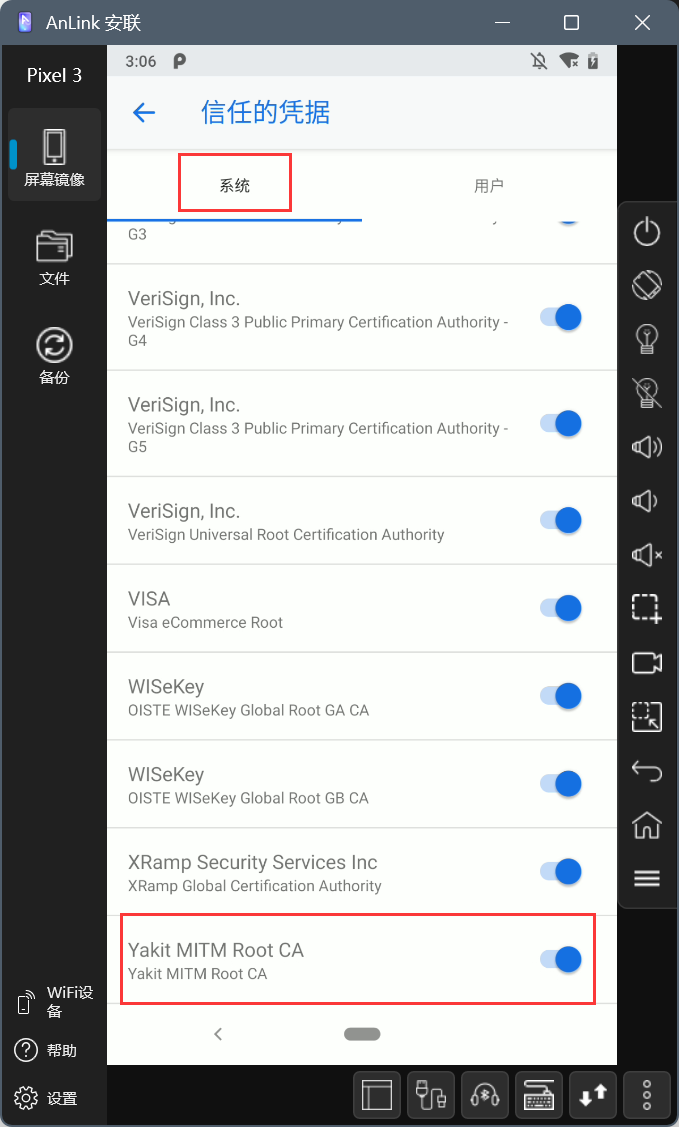Viewport: 679px width, 1127px height.
Task: Click the muted notification bell status icon
Action: [x=539, y=61]
